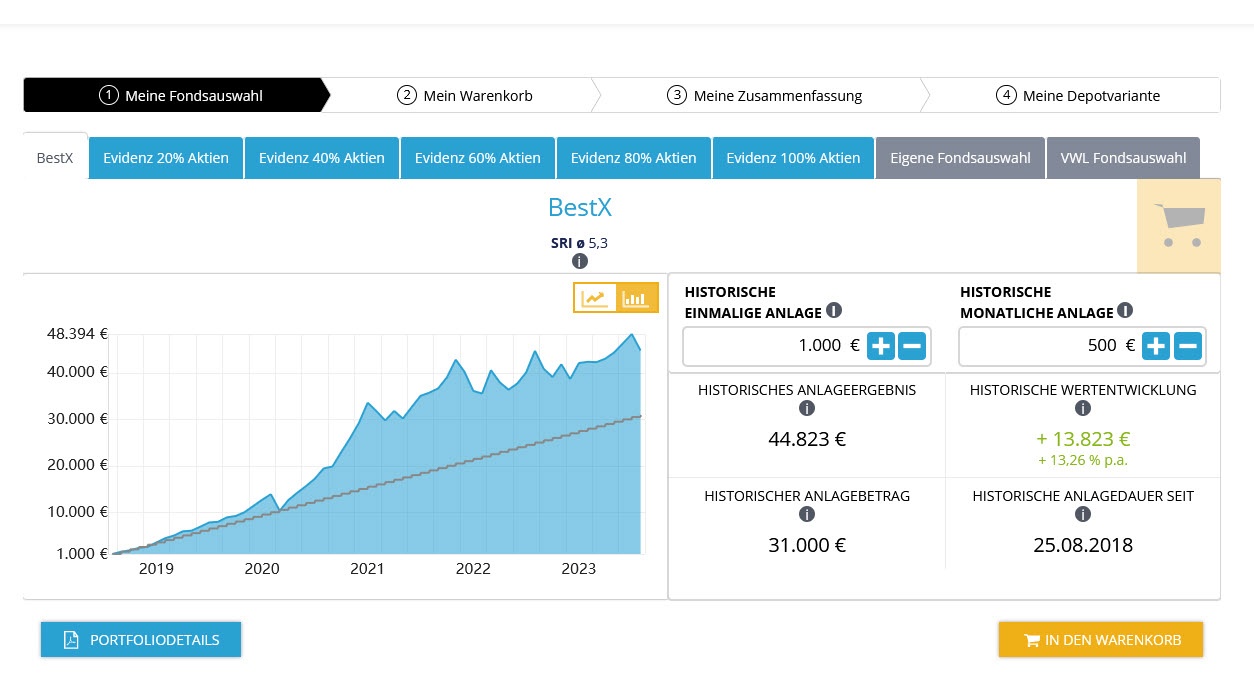The image size is (1254, 678).
Task: Click the Portfoliodetails button
Action: (x=141, y=640)
